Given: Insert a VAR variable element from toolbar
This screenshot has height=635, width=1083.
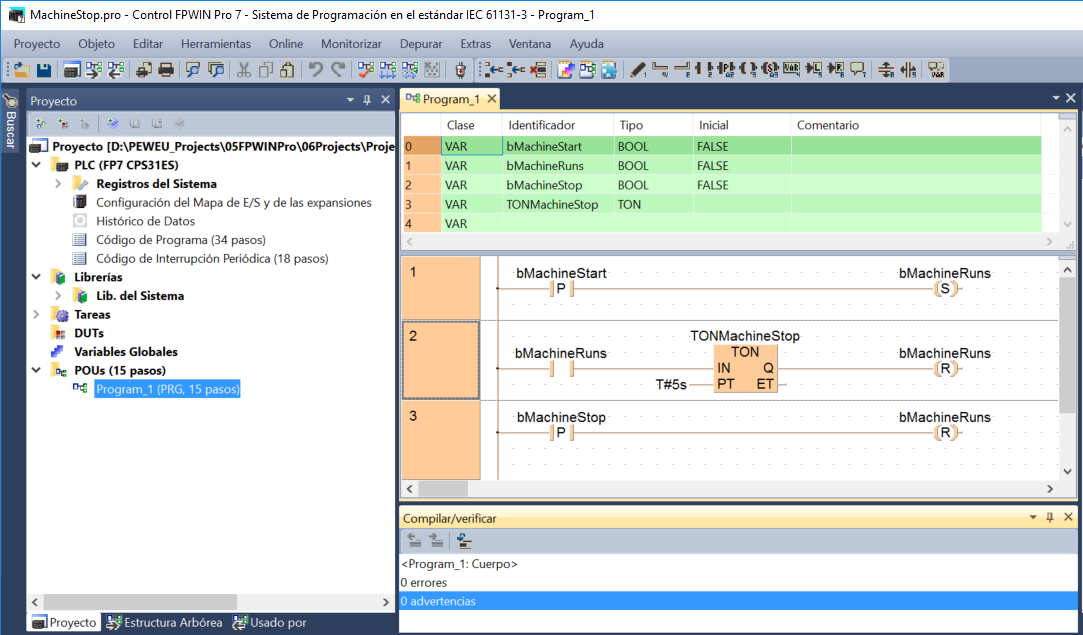Looking at the screenshot, I should coord(937,70).
